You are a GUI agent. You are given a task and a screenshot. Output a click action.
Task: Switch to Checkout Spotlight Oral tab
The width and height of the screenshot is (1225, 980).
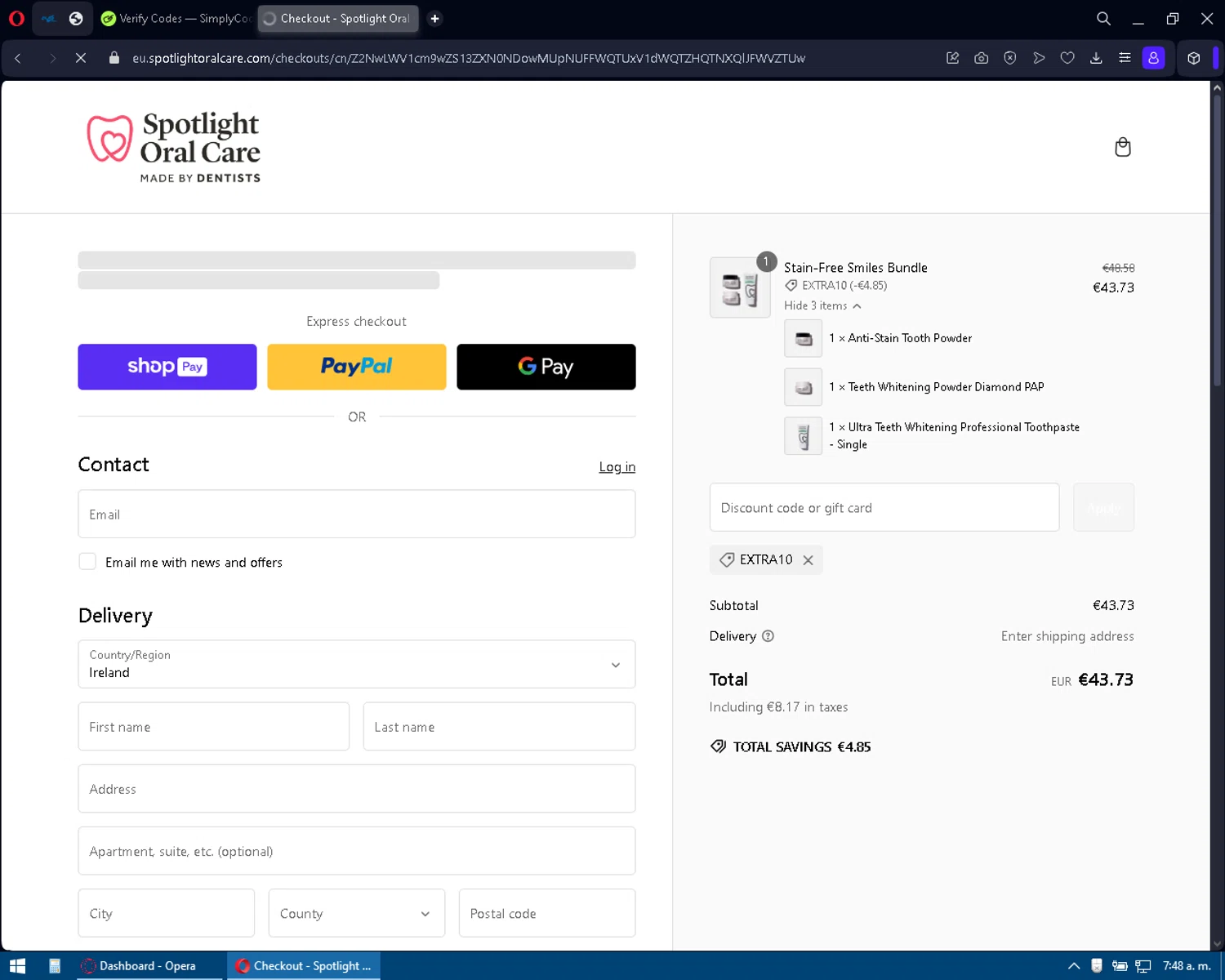338,18
